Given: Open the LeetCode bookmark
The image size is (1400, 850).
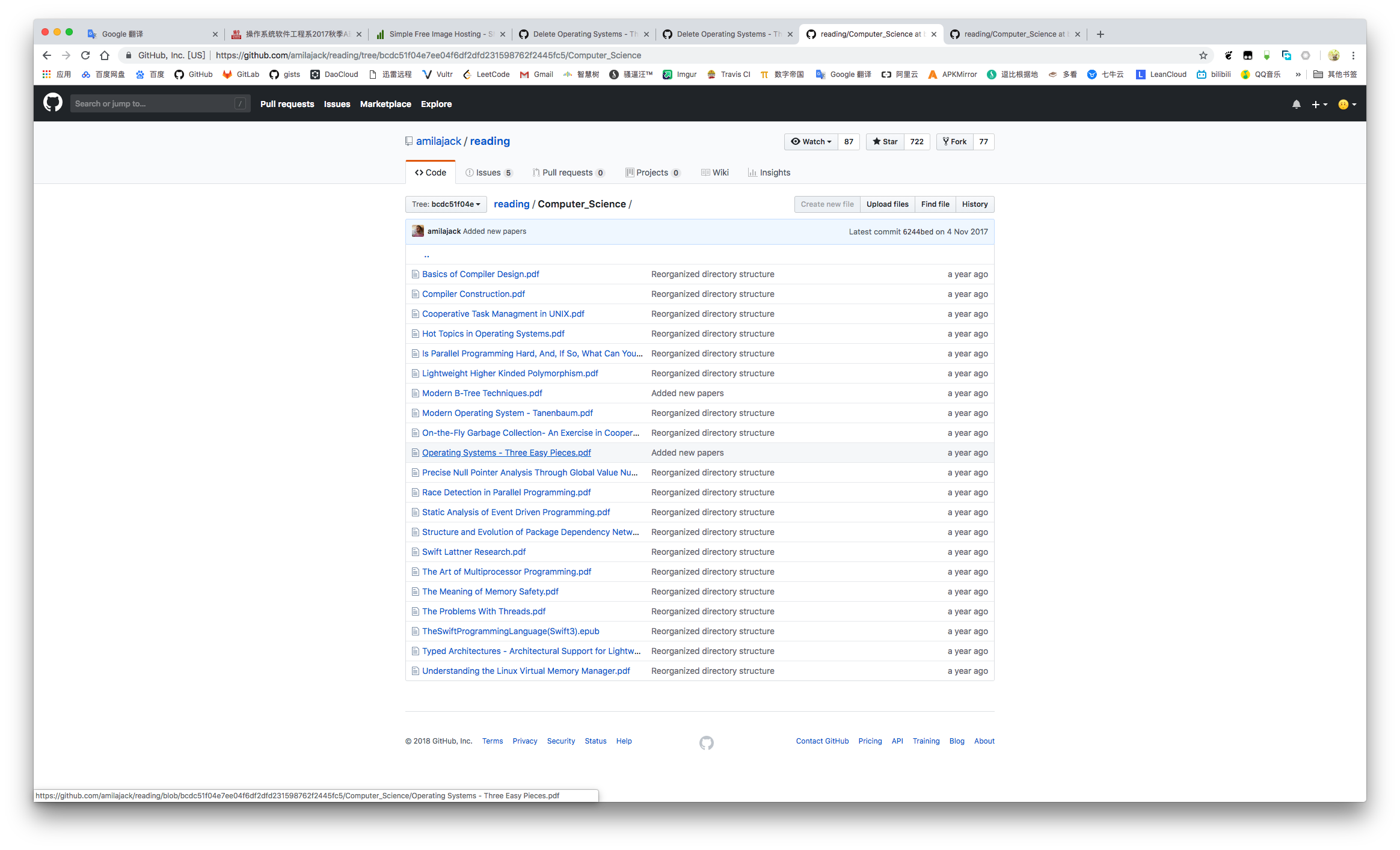Looking at the screenshot, I should [486, 75].
